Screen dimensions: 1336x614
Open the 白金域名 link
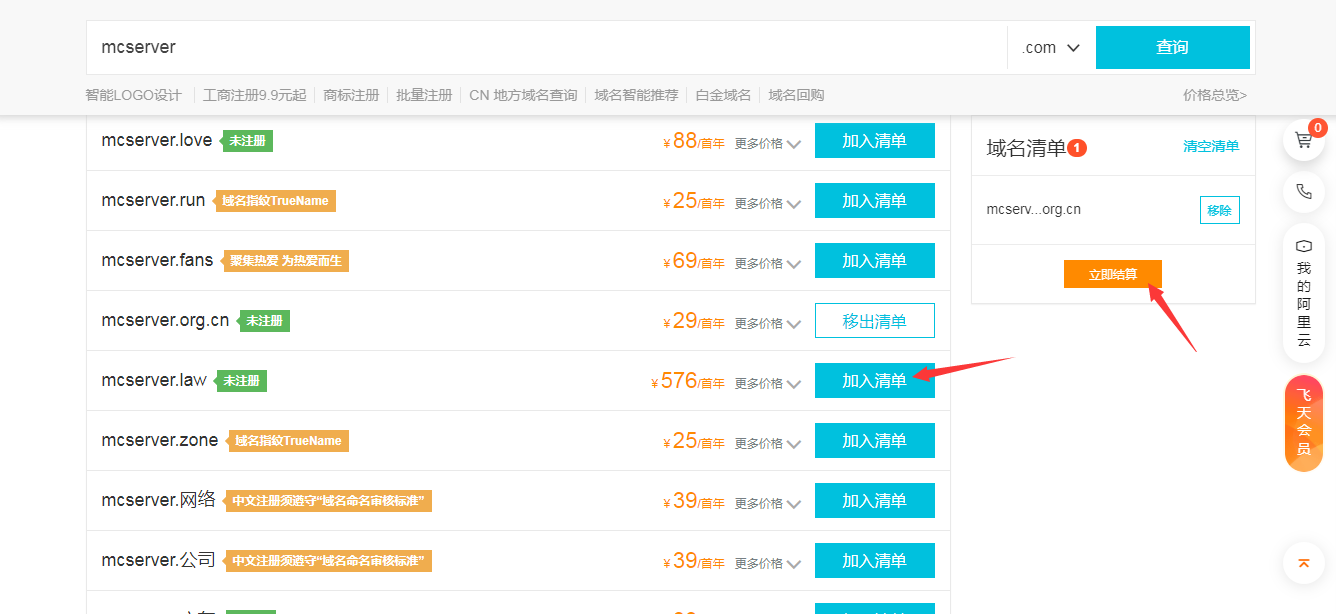click(723, 95)
